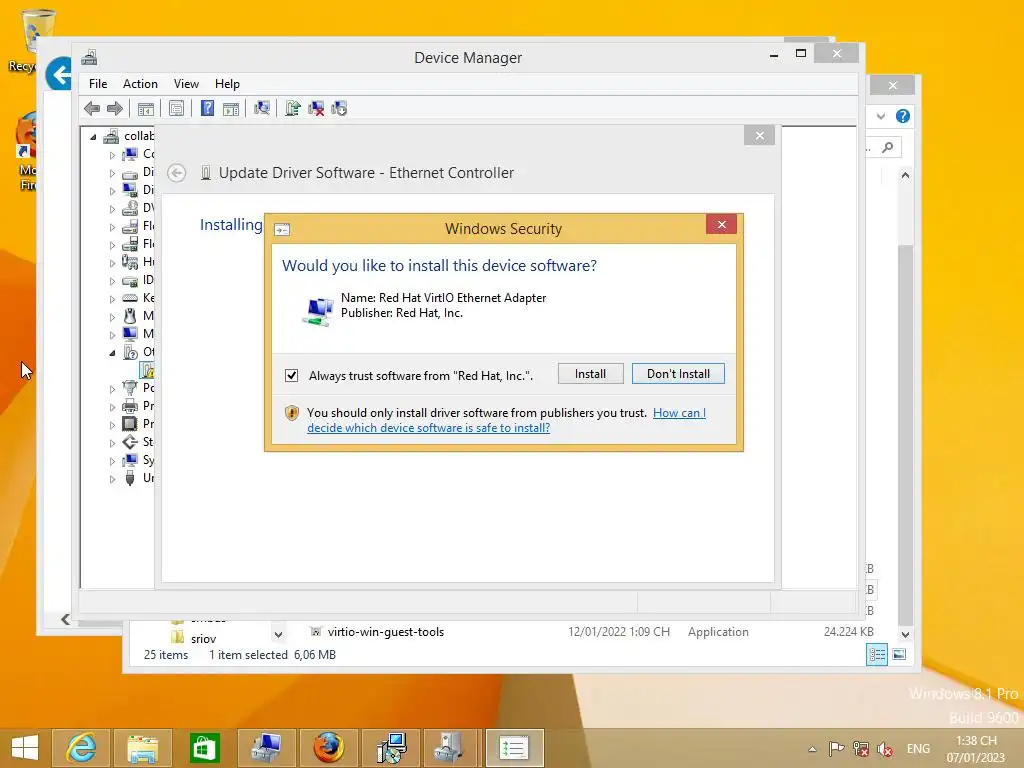Click the blue back circle in rear window
This screenshot has width=1024, height=768.
click(59, 74)
